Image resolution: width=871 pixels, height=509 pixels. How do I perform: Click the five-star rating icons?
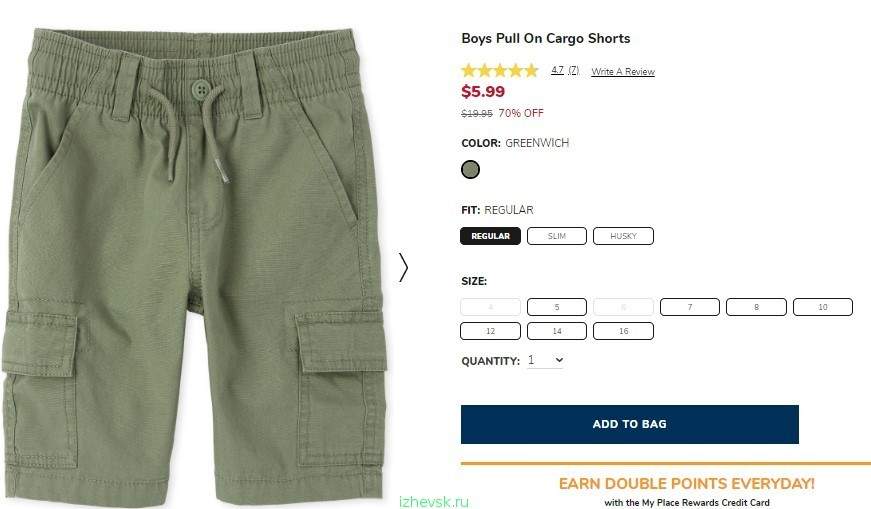click(500, 71)
